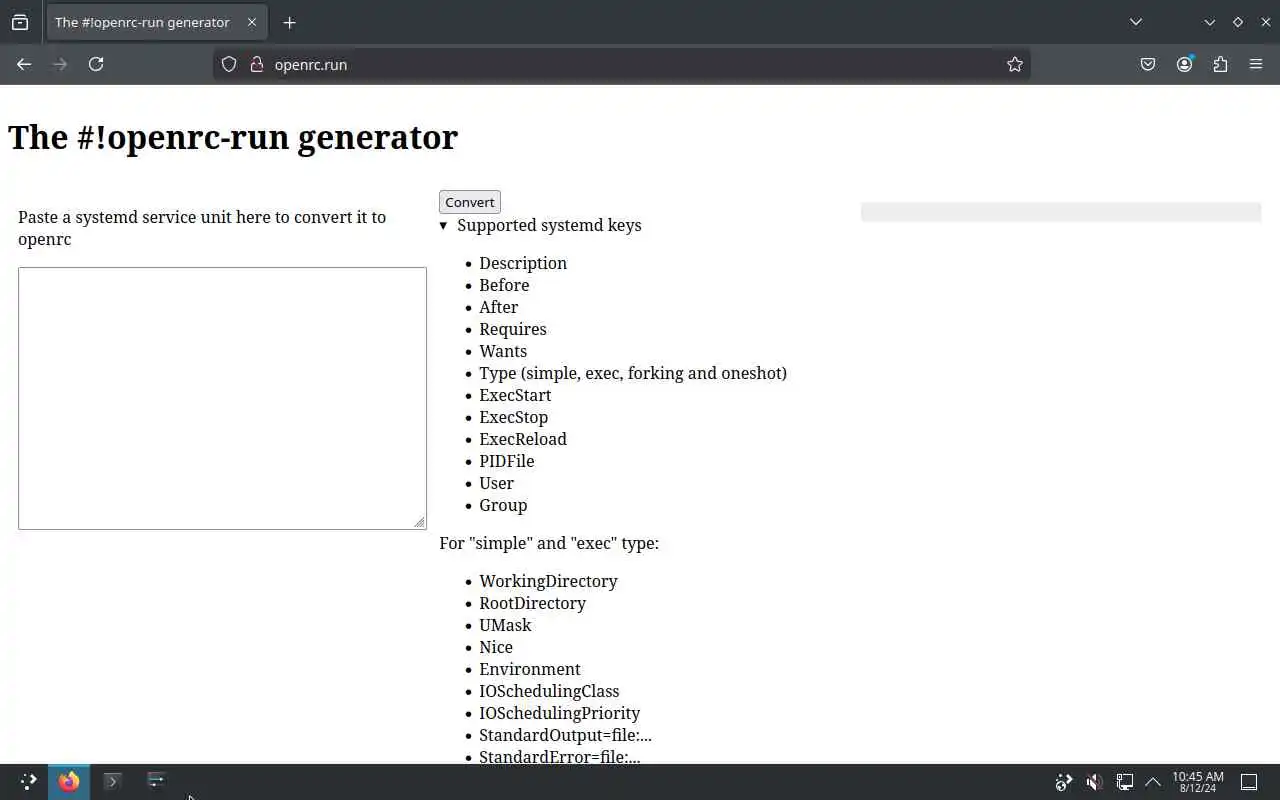View site security padlock information
The height and width of the screenshot is (800, 1280).
256,64
